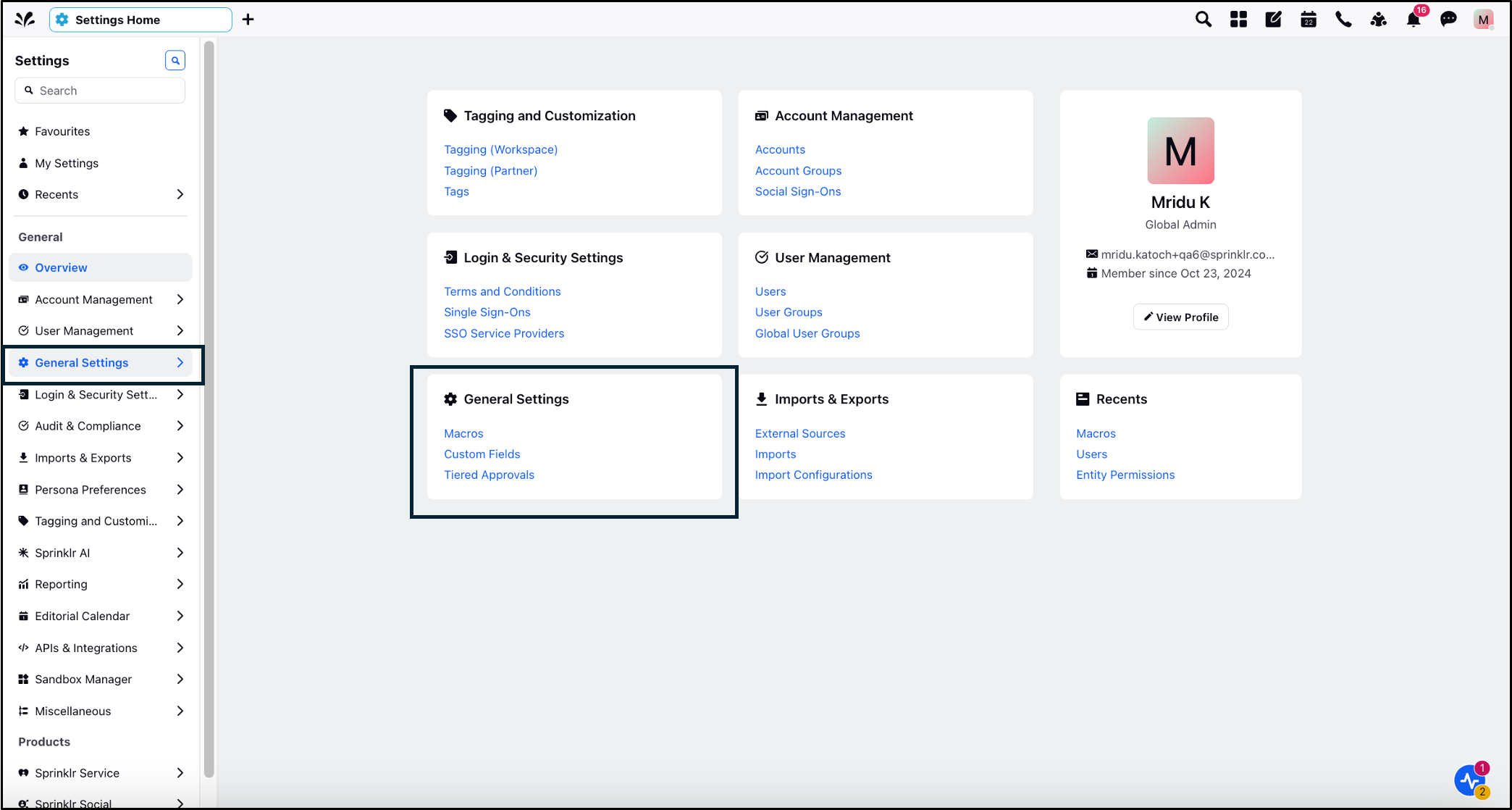This screenshot has width=1512, height=810.
Task: Expand Persona Preferences chevron
Action: pos(180,489)
